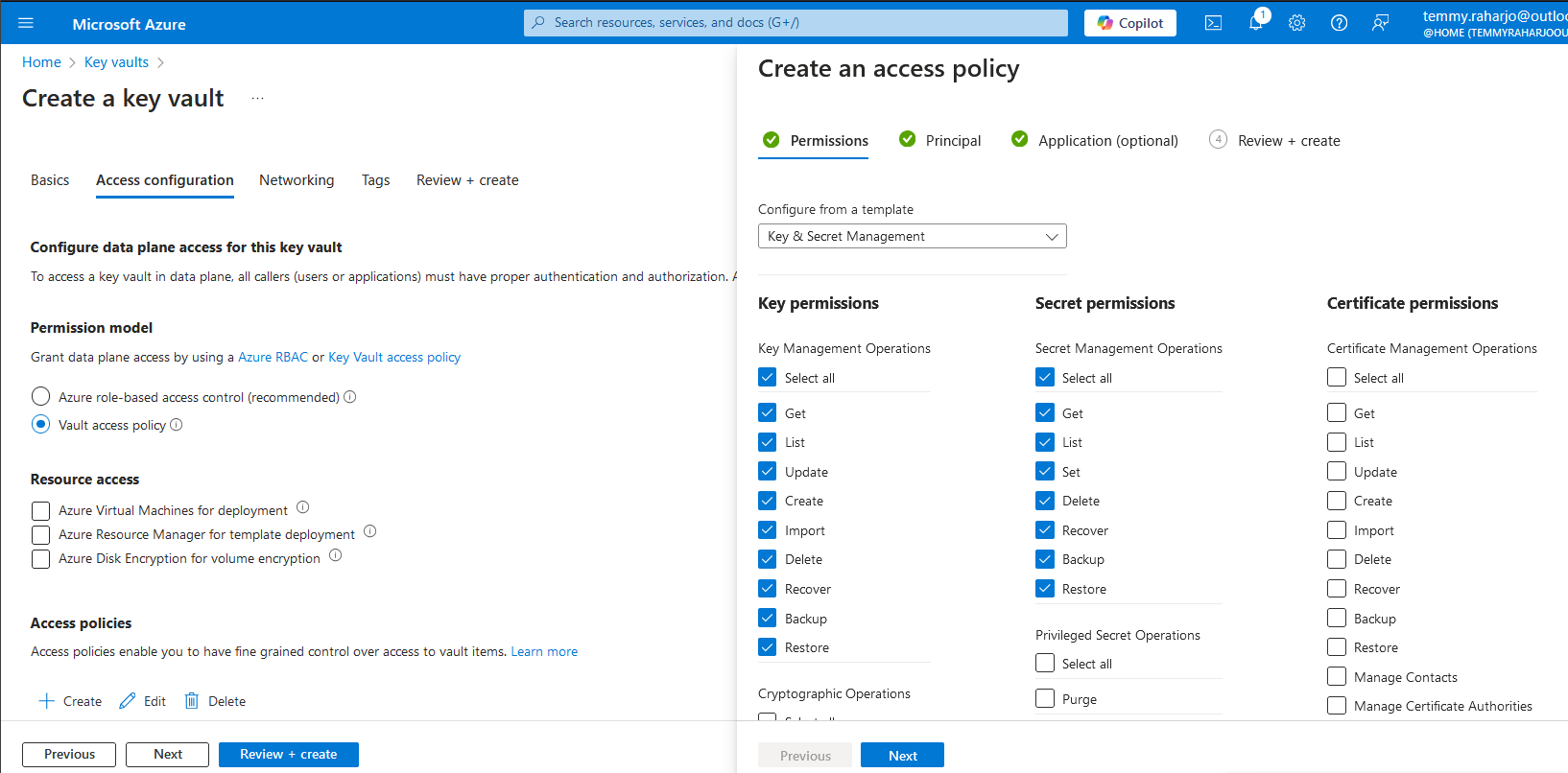Viewport: 1568px width, 773px height.
Task: Check Select all under Certificate Management Operations
Action: (x=1337, y=377)
